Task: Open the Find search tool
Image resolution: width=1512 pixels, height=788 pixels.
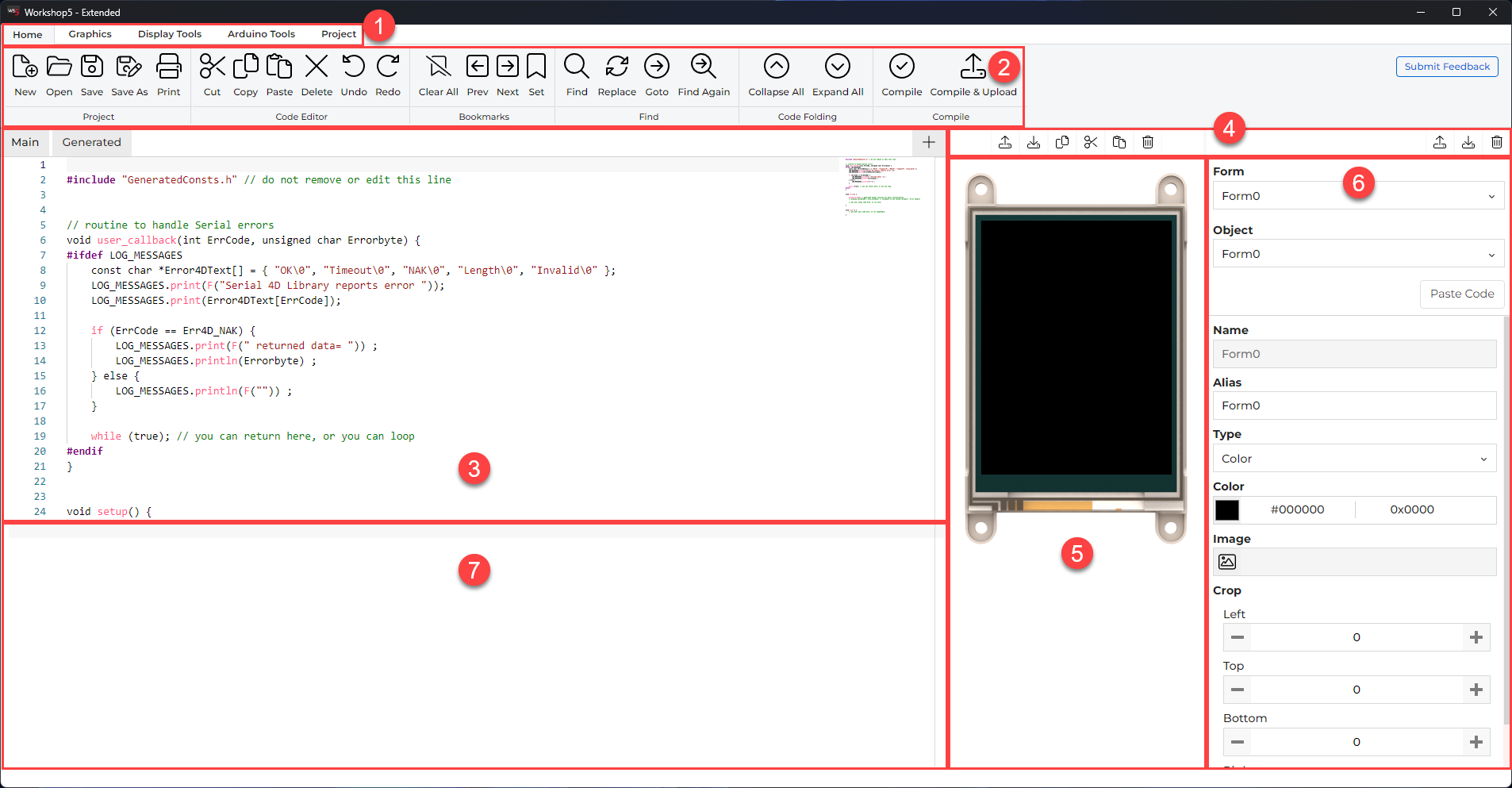Action: click(577, 75)
